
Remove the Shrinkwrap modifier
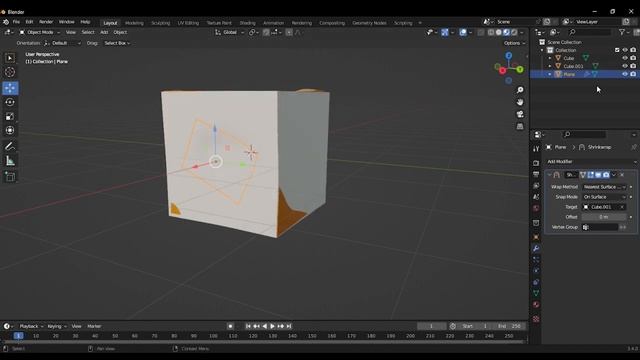pyautogui.click(x=622, y=175)
